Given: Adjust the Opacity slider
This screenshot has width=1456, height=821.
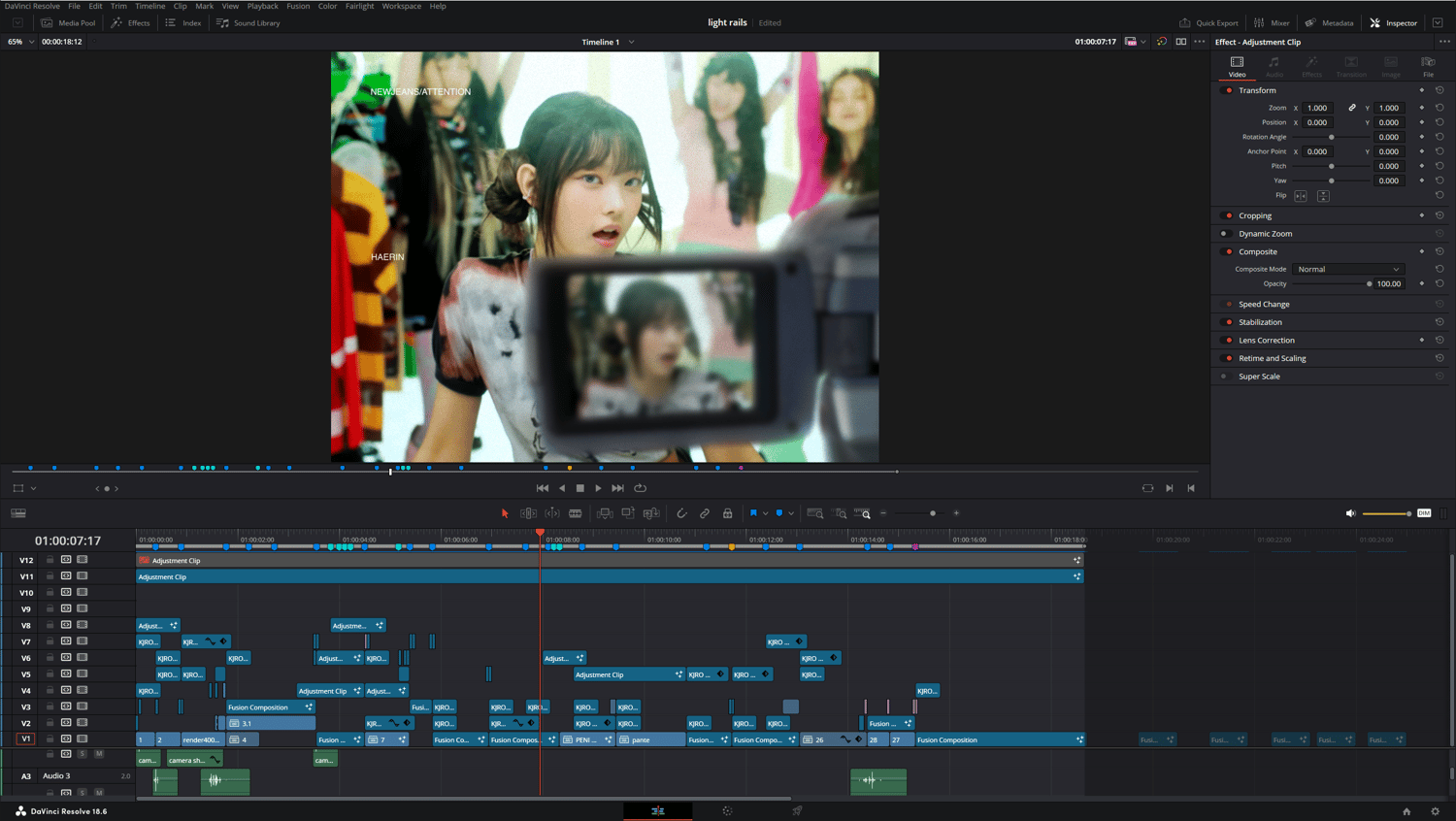Looking at the screenshot, I should point(1332,284).
